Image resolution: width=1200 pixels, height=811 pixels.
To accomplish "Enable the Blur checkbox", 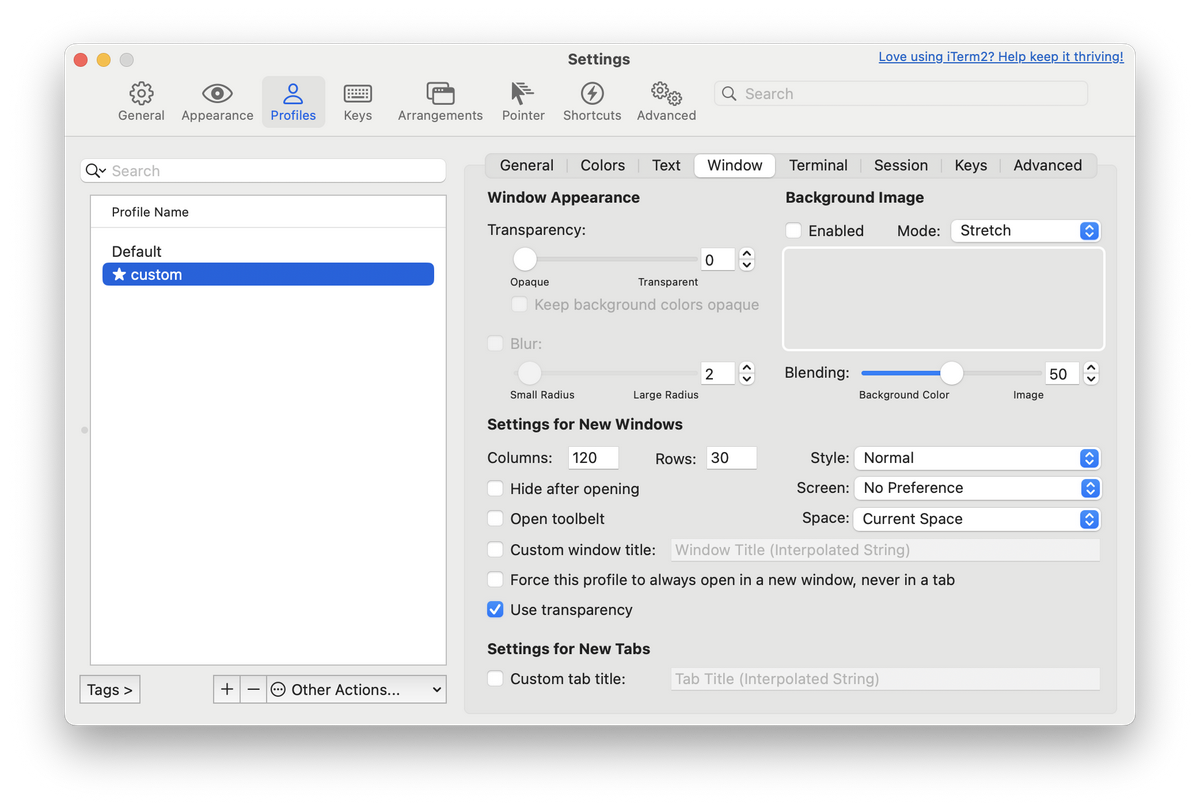I will [x=495, y=344].
